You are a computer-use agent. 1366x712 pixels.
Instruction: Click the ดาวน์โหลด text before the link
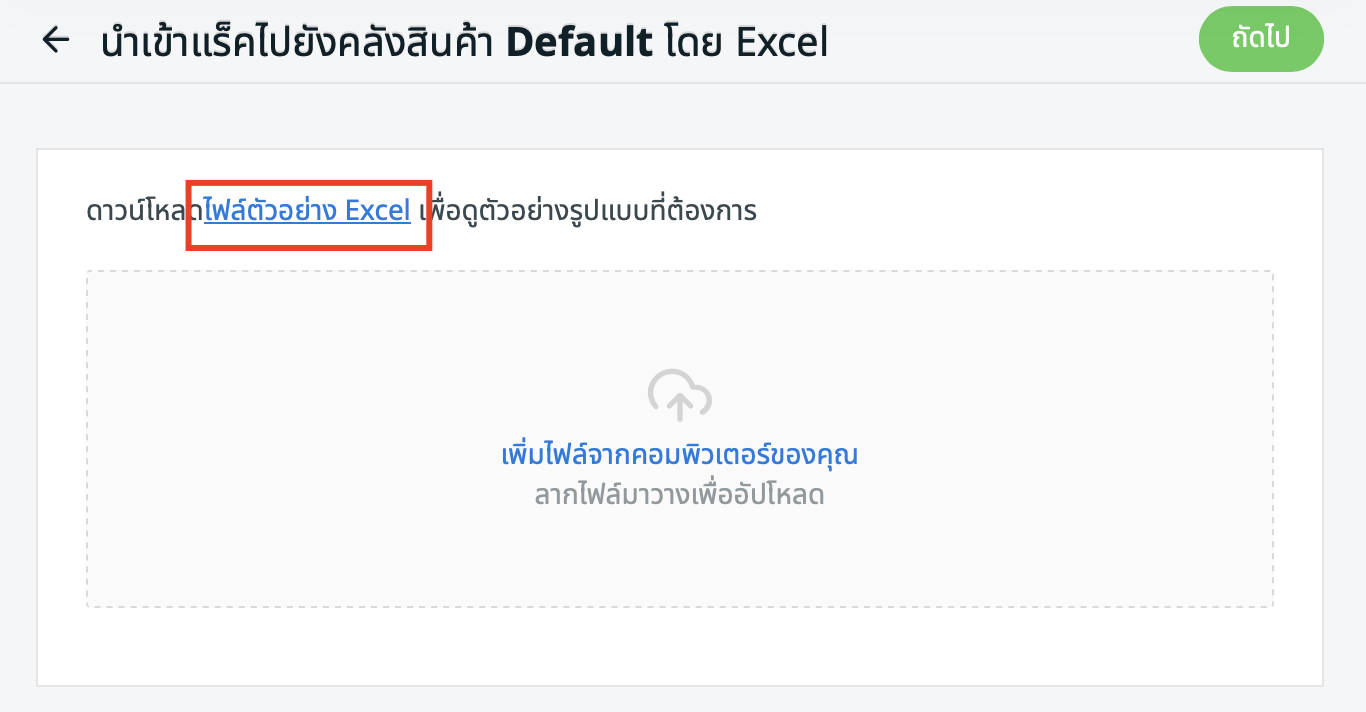point(144,211)
